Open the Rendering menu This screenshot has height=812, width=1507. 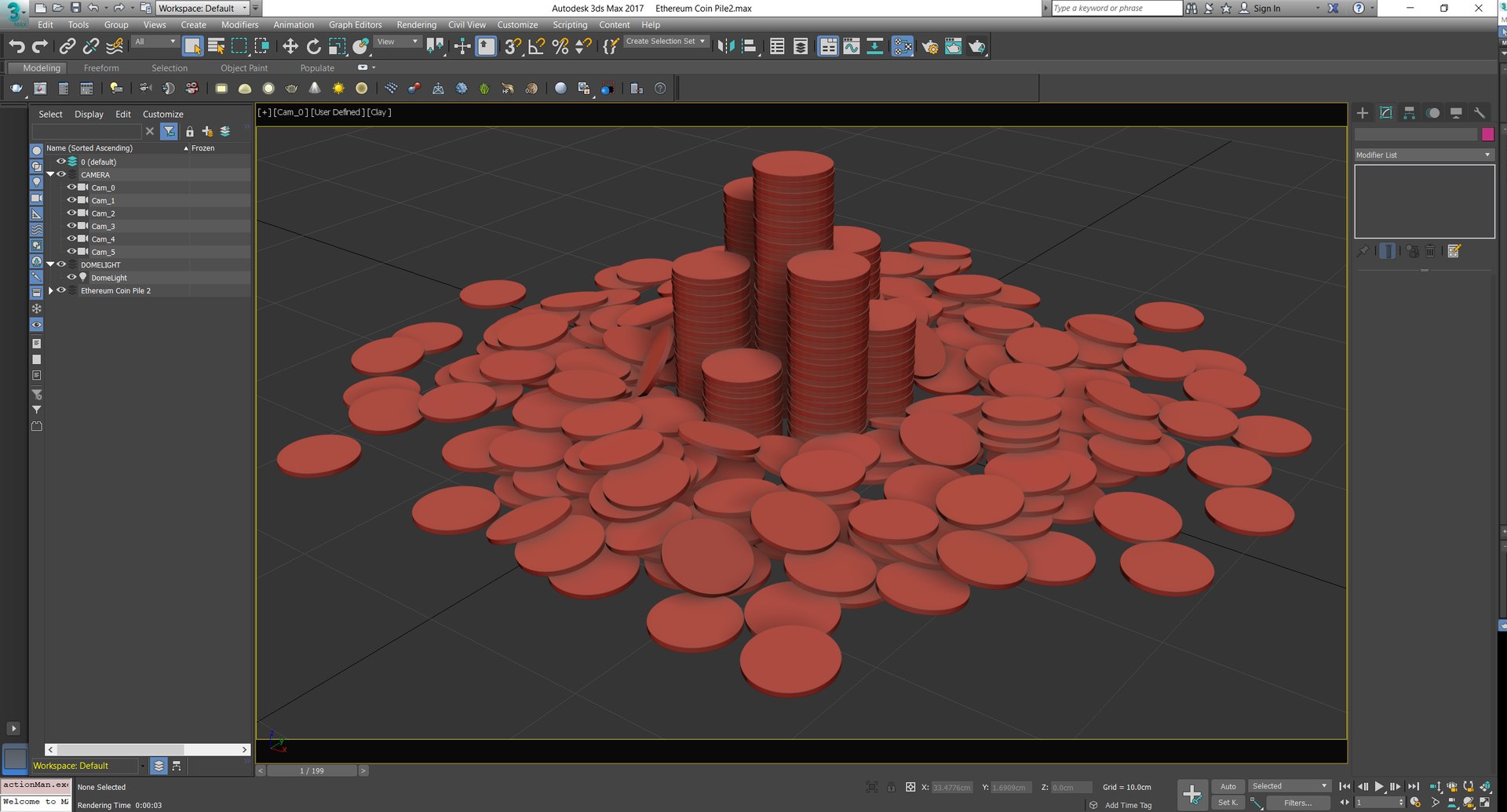tap(416, 25)
